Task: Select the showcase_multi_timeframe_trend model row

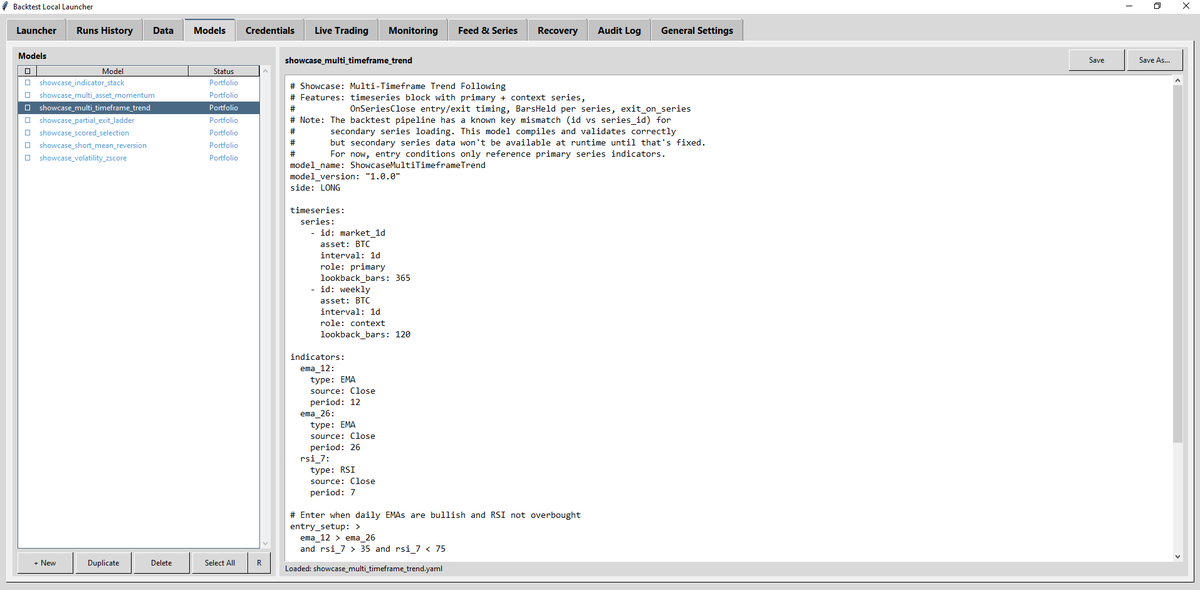Action: tap(139, 108)
